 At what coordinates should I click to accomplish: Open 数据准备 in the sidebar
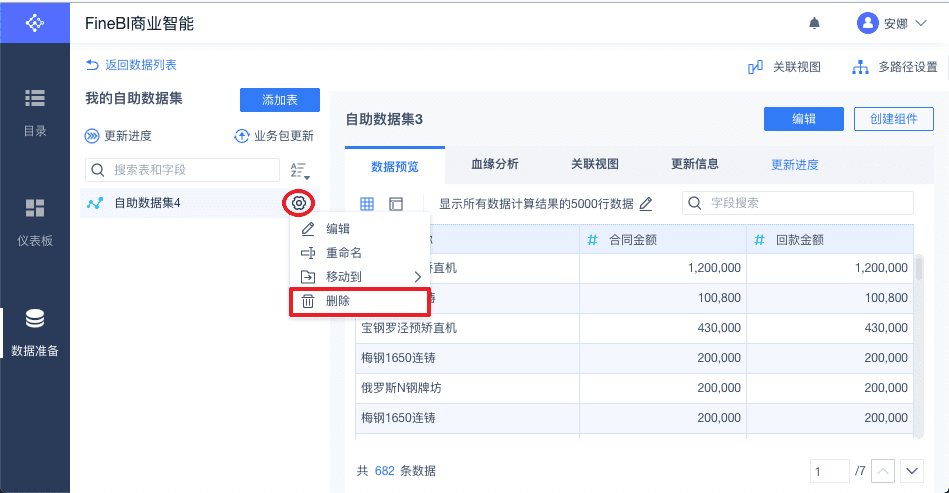coord(34,332)
